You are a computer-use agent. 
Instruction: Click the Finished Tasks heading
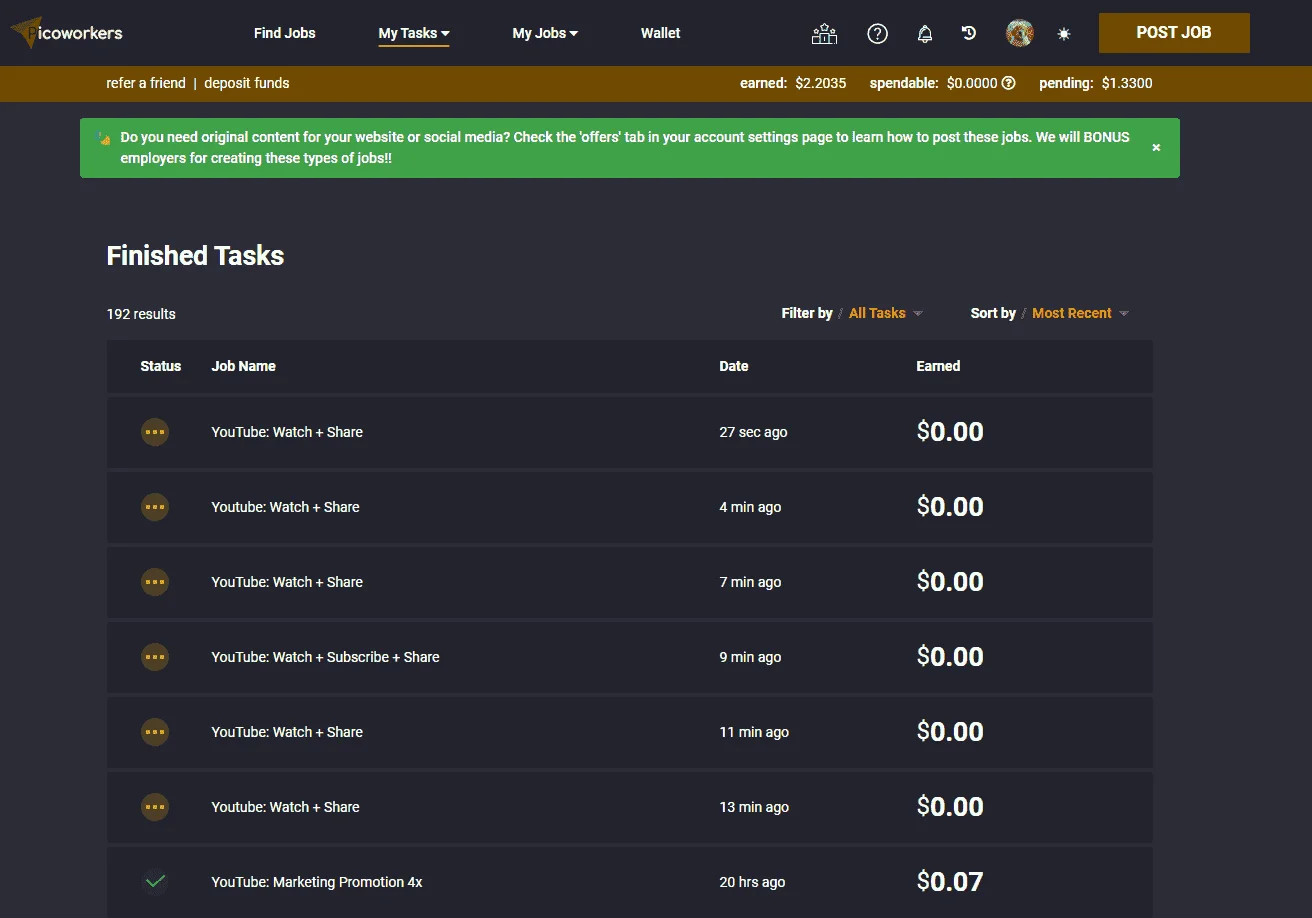195,256
